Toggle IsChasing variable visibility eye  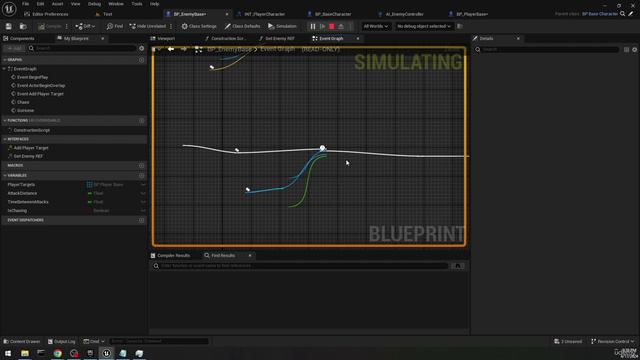pos(143,211)
